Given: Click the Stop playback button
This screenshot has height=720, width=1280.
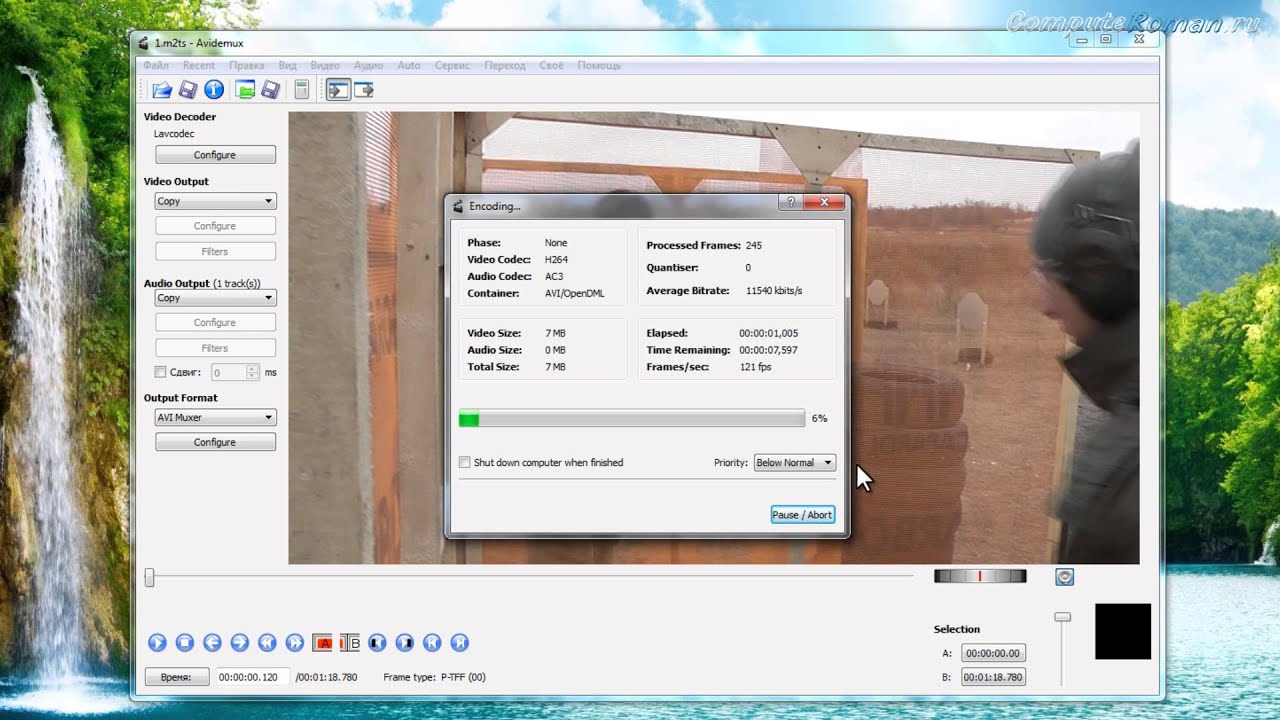Looking at the screenshot, I should point(184,643).
